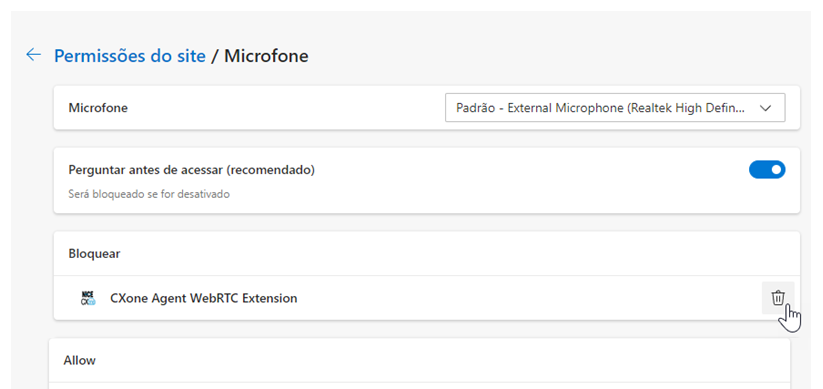Open the Padrão - External Microphone combo box
This screenshot has height=389, width=823.
click(615, 108)
